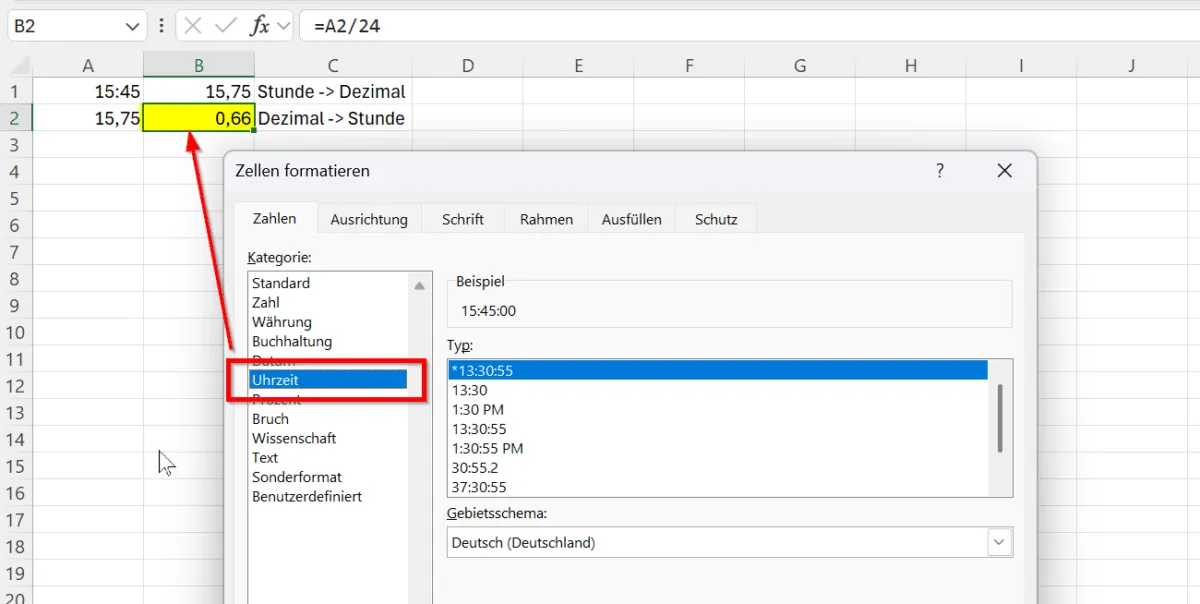Click the help question mark in the dialog

[939, 171]
